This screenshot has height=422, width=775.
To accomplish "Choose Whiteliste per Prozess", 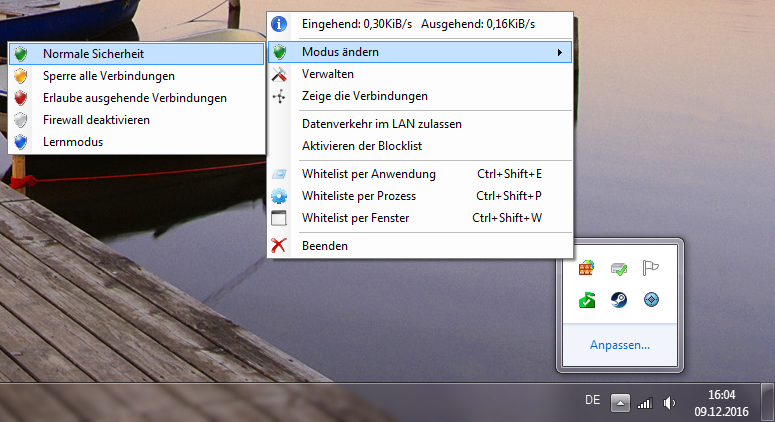I will click(420, 196).
